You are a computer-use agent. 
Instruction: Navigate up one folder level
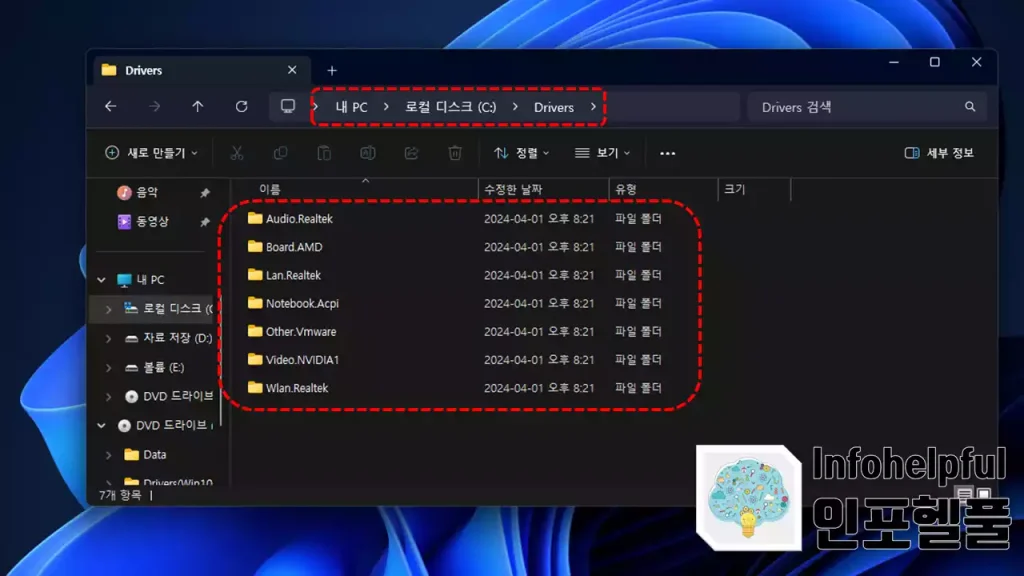(197, 106)
